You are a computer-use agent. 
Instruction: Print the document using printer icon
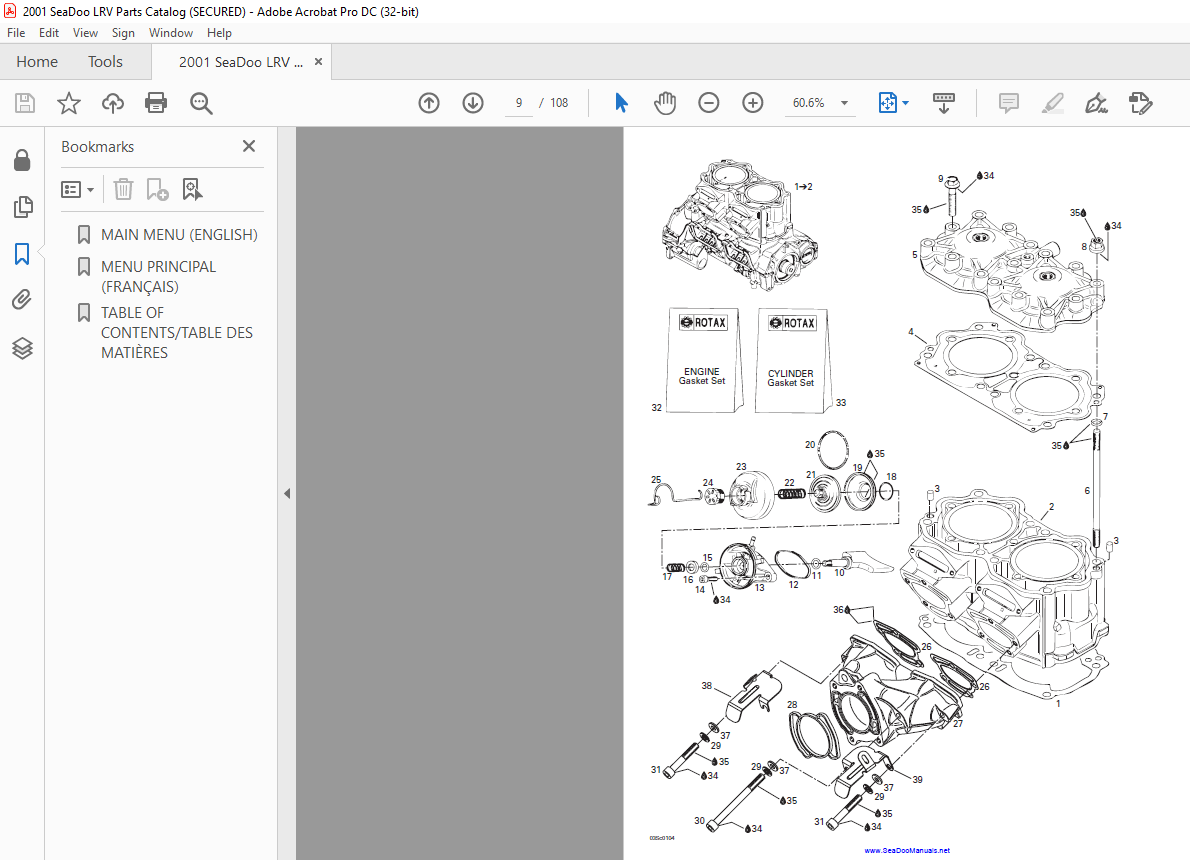(x=156, y=102)
